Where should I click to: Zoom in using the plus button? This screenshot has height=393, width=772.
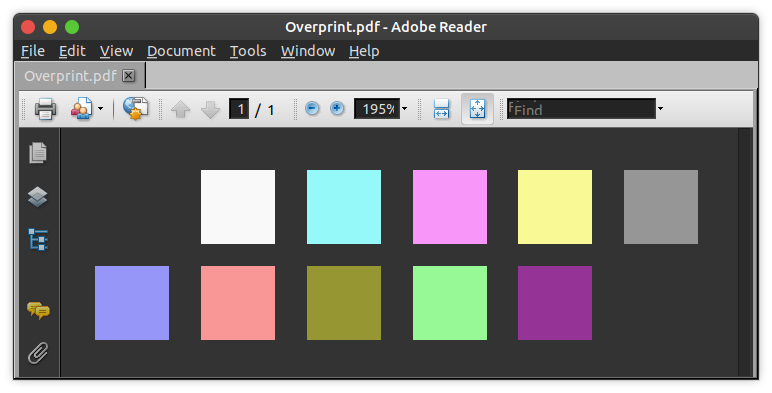click(337, 108)
